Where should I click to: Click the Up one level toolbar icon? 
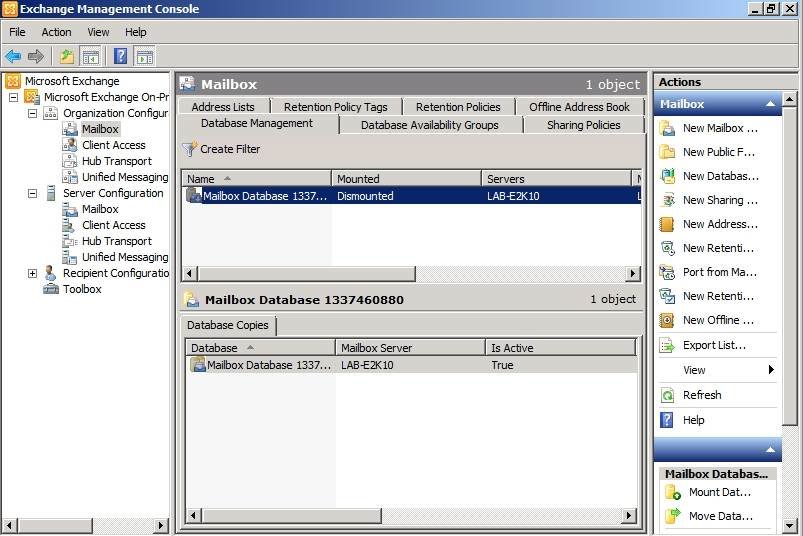[67, 56]
